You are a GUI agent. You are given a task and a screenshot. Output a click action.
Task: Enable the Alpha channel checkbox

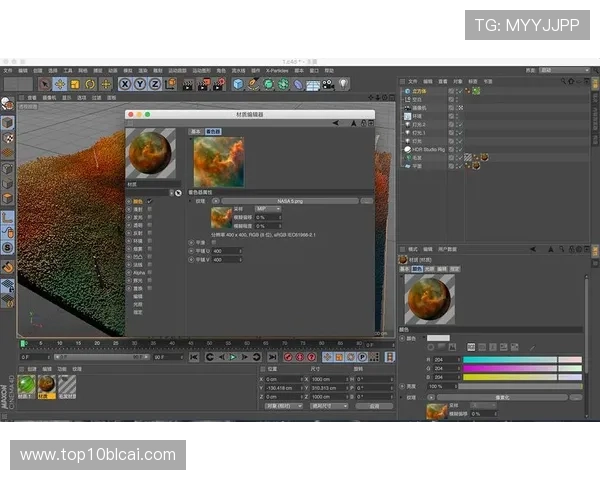tap(149, 270)
